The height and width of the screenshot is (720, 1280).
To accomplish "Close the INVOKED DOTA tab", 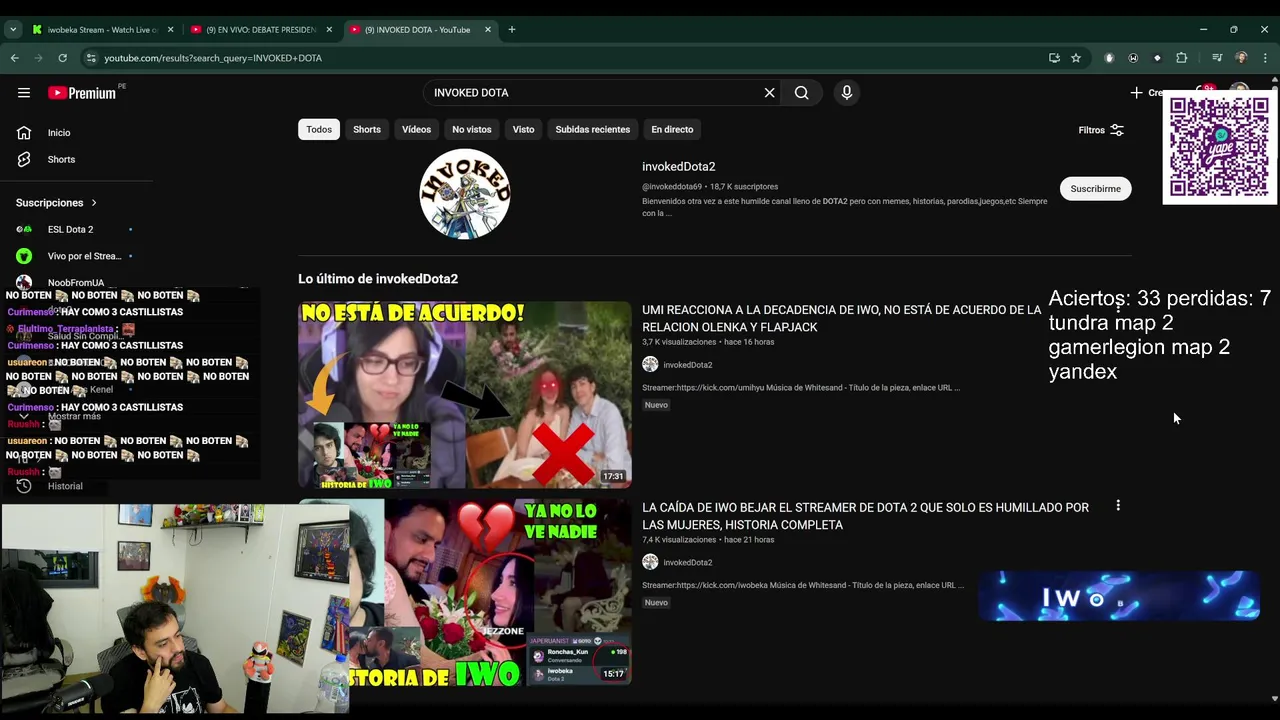I will 488,30.
